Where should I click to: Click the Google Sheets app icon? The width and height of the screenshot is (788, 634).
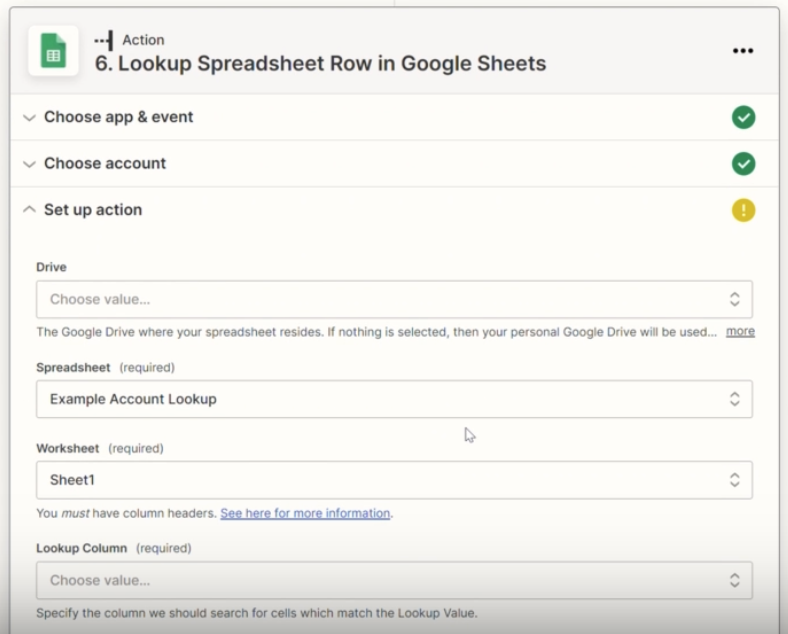[x=53, y=51]
